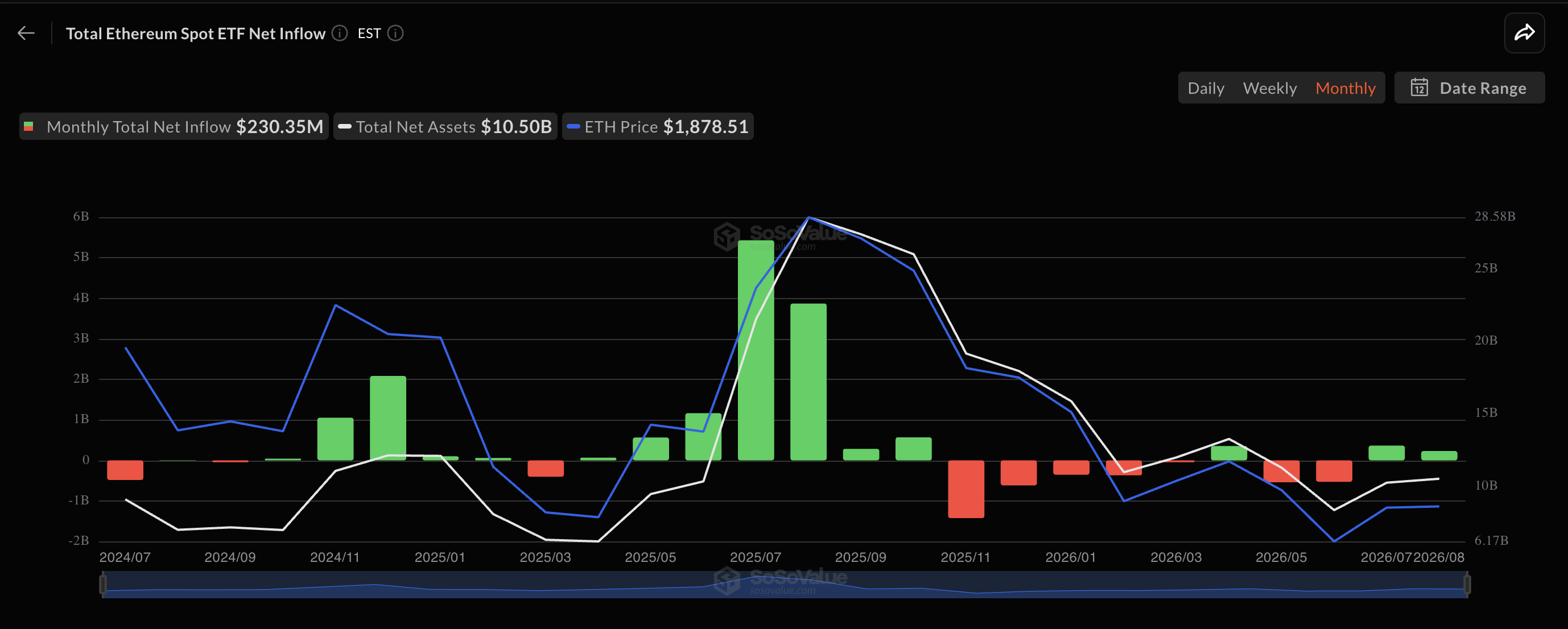Go back using the left arrow icon
1568x629 pixels.
pos(26,34)
